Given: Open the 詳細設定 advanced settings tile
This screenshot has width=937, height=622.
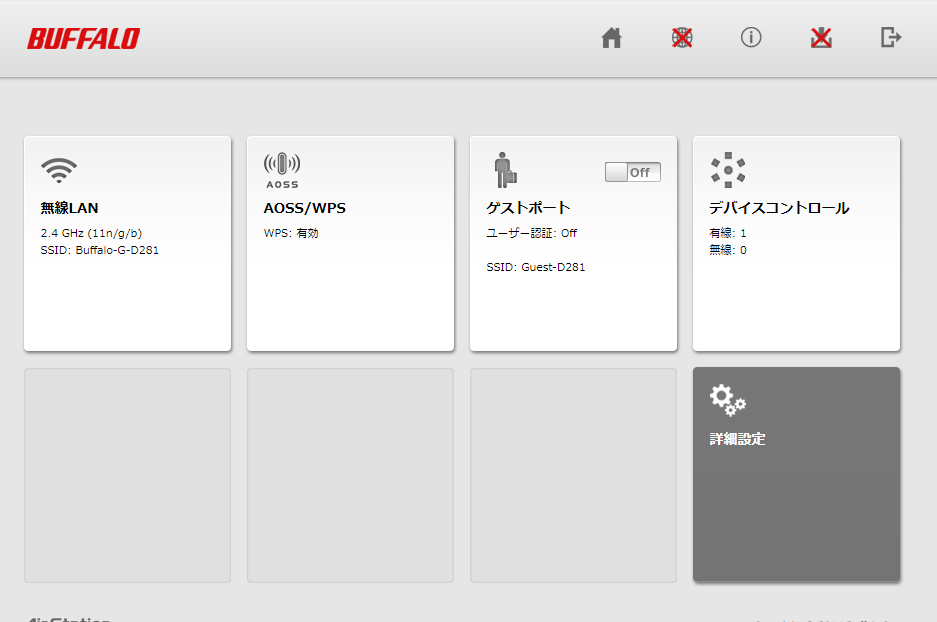Looking at the screenshot, I should 797,474.
